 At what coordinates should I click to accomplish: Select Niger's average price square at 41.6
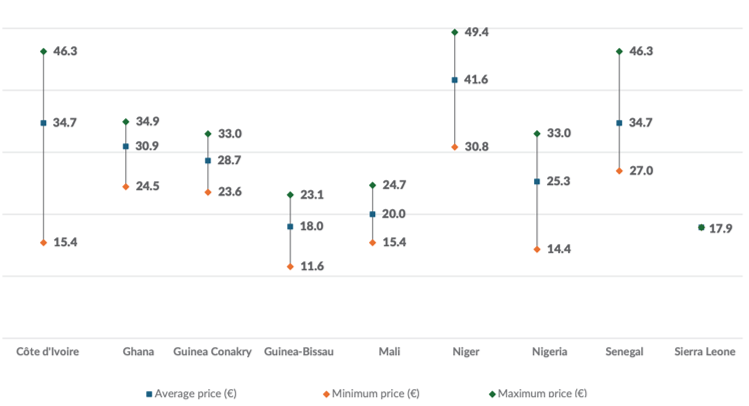[x=455, y=80]
